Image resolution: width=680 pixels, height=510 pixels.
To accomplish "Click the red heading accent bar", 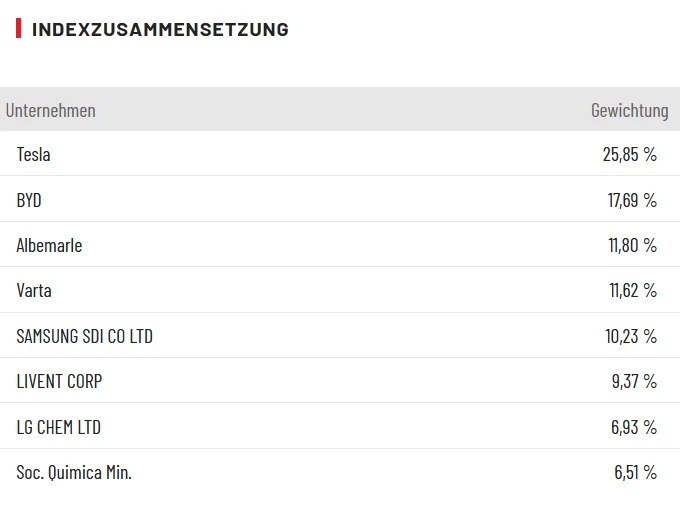I will (x=18, y=28).
